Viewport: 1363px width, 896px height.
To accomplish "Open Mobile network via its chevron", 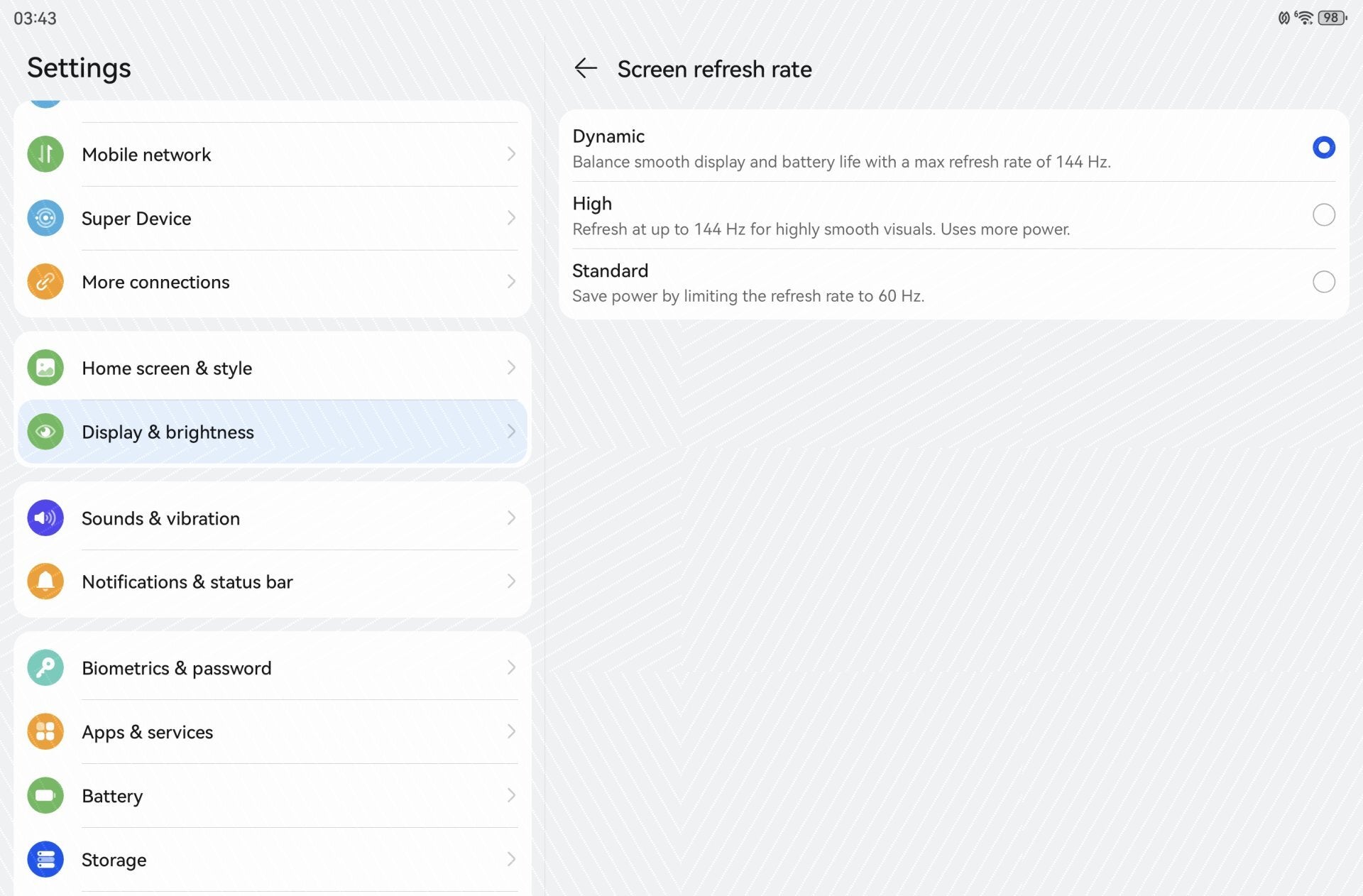I will [511, 154].
